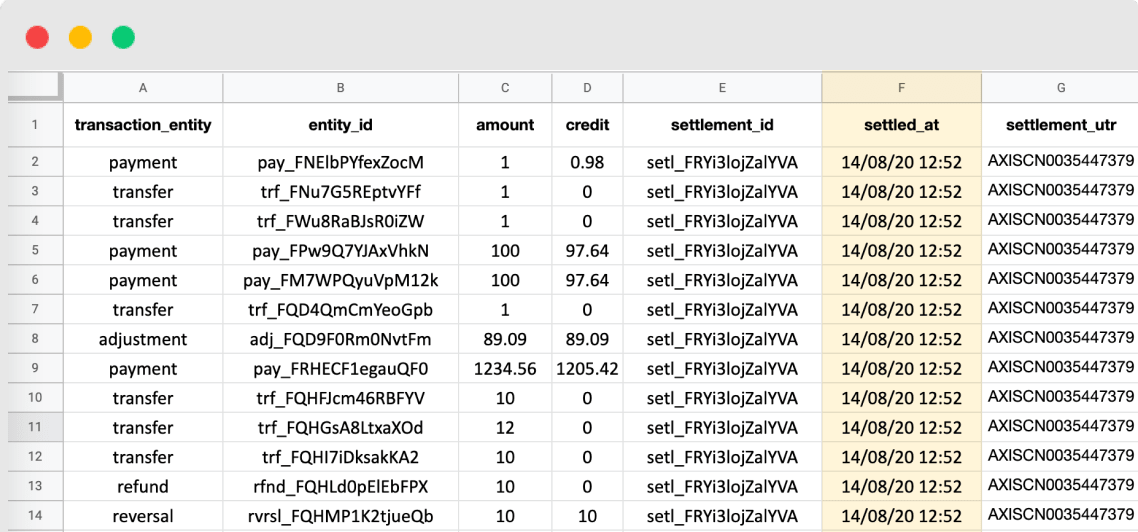Select row 8 header
The height and width of the screenshot is (532, 1138).
coord(35,339)
